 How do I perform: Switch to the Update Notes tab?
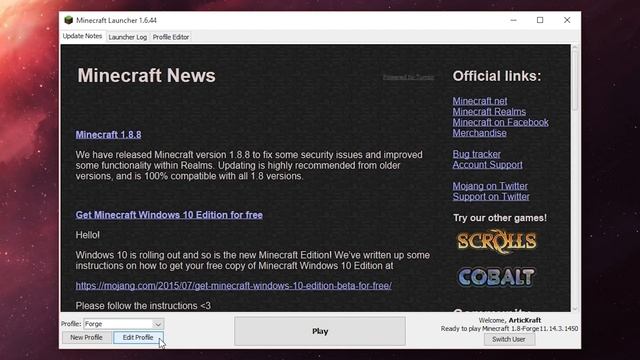pos(82,36)
